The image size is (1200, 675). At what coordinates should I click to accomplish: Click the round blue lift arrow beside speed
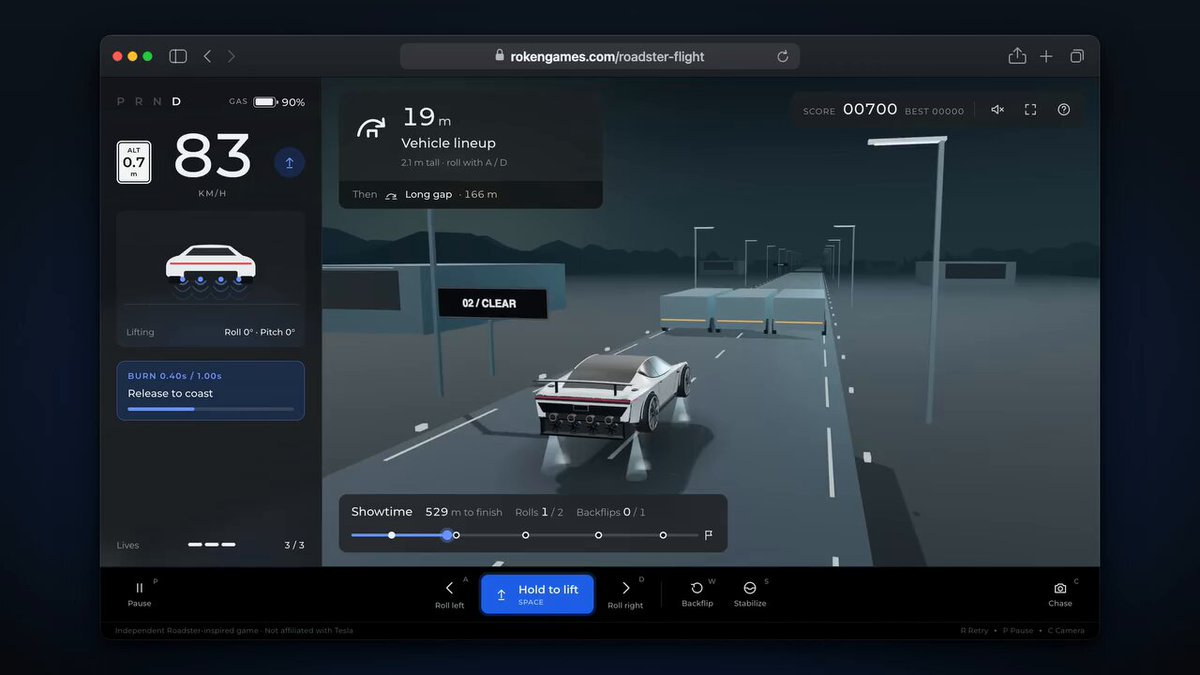pyautogui.click(x=289, y=163)
